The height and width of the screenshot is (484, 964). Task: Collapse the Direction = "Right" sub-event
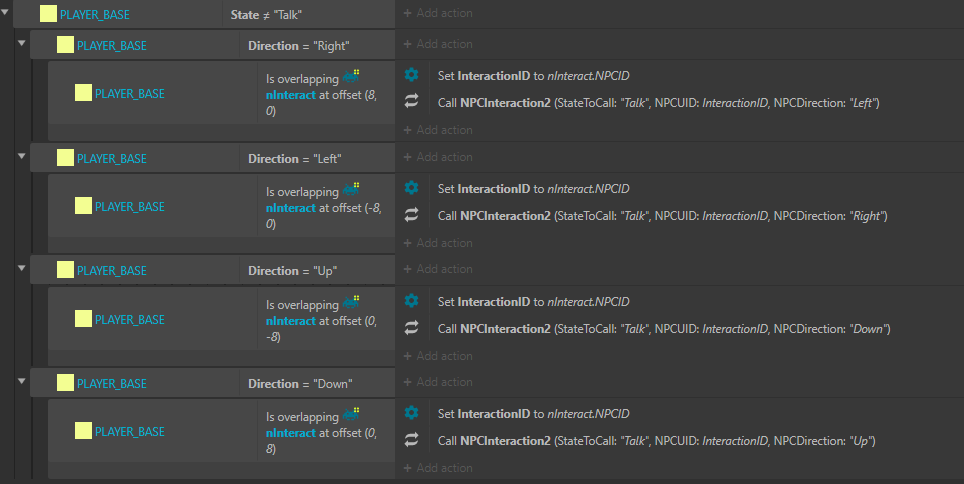[22, 43]
